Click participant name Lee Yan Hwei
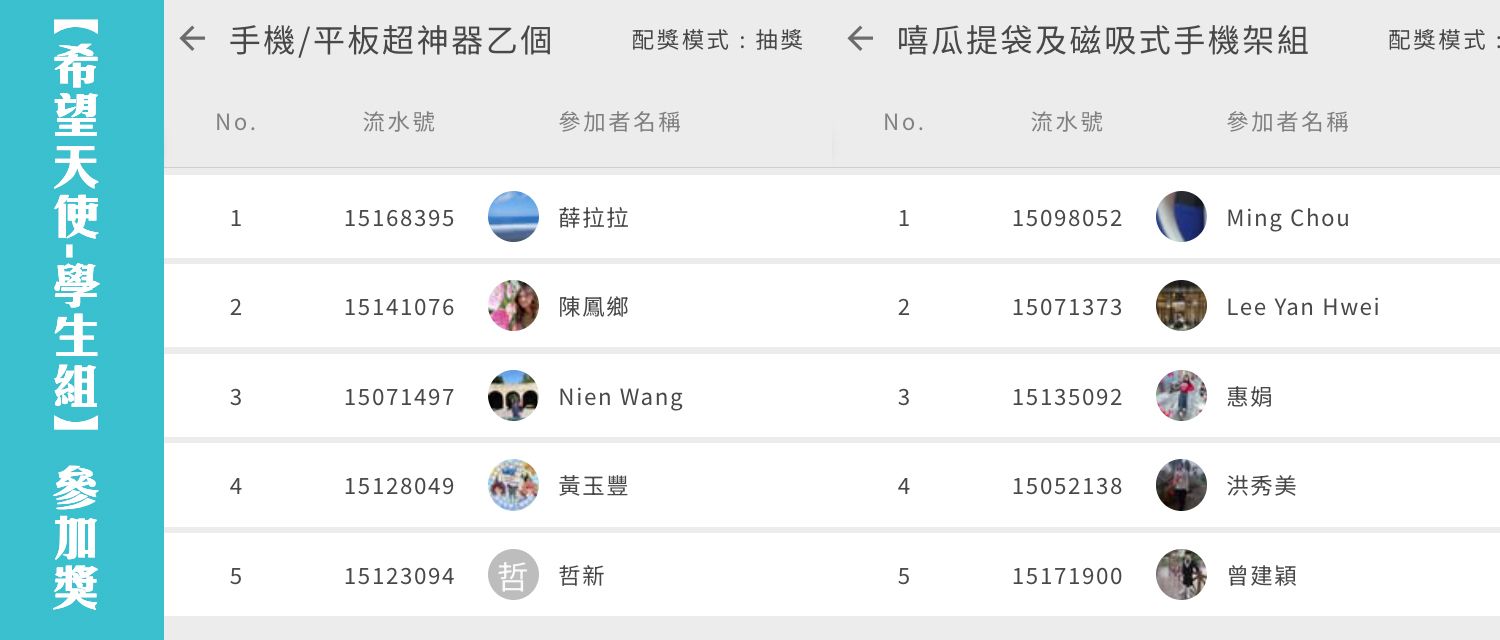 pos(1303,307)
